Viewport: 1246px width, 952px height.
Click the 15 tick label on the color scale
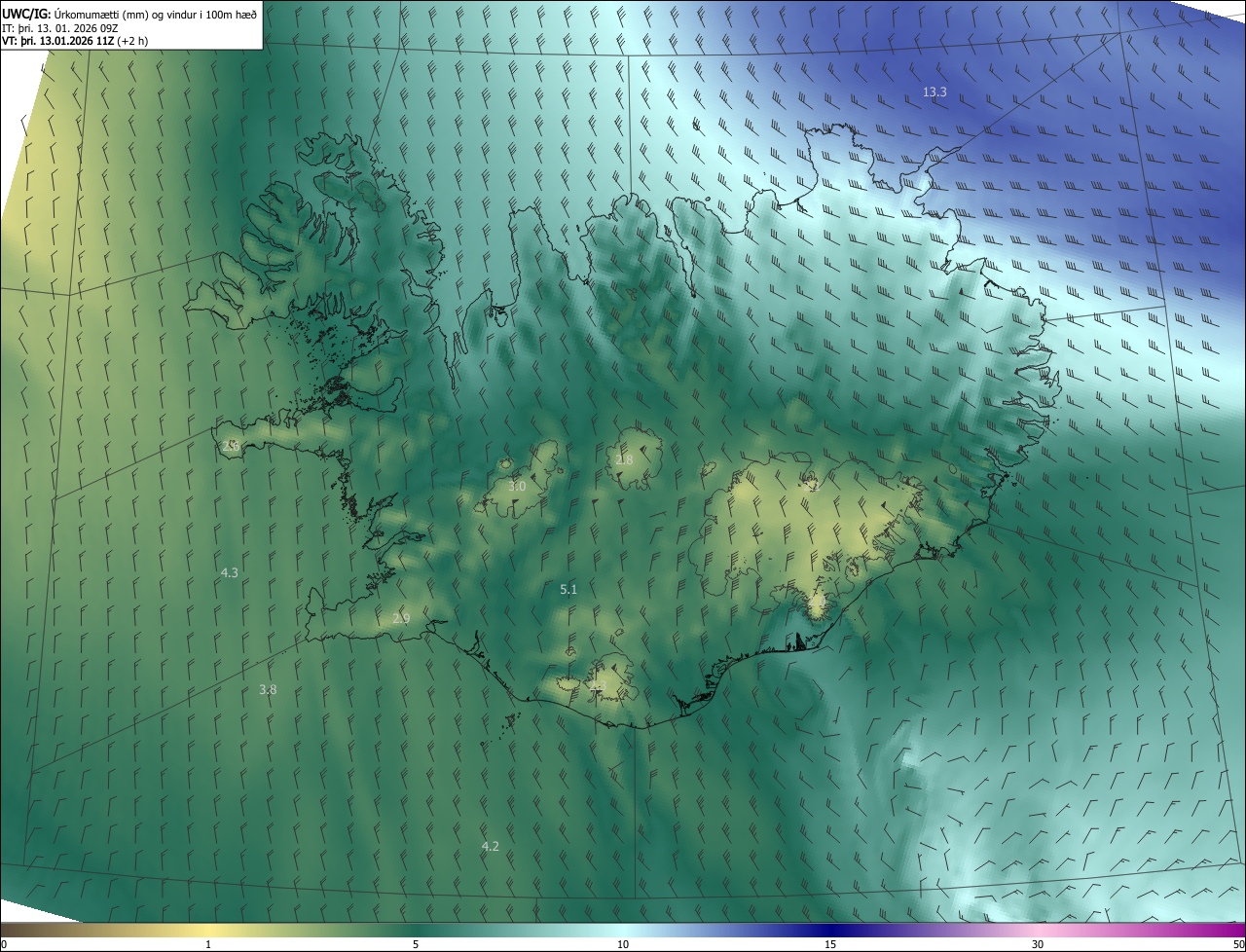[830, 944]
